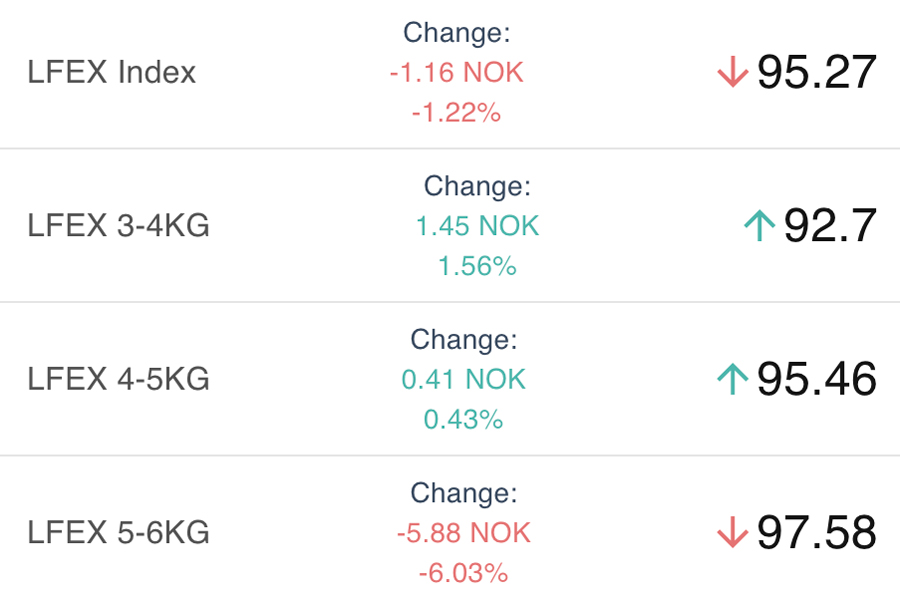The image size is (900, 603).
Task: Click the green up arrow beside 92.7
Action: click(x=760, y=226)
